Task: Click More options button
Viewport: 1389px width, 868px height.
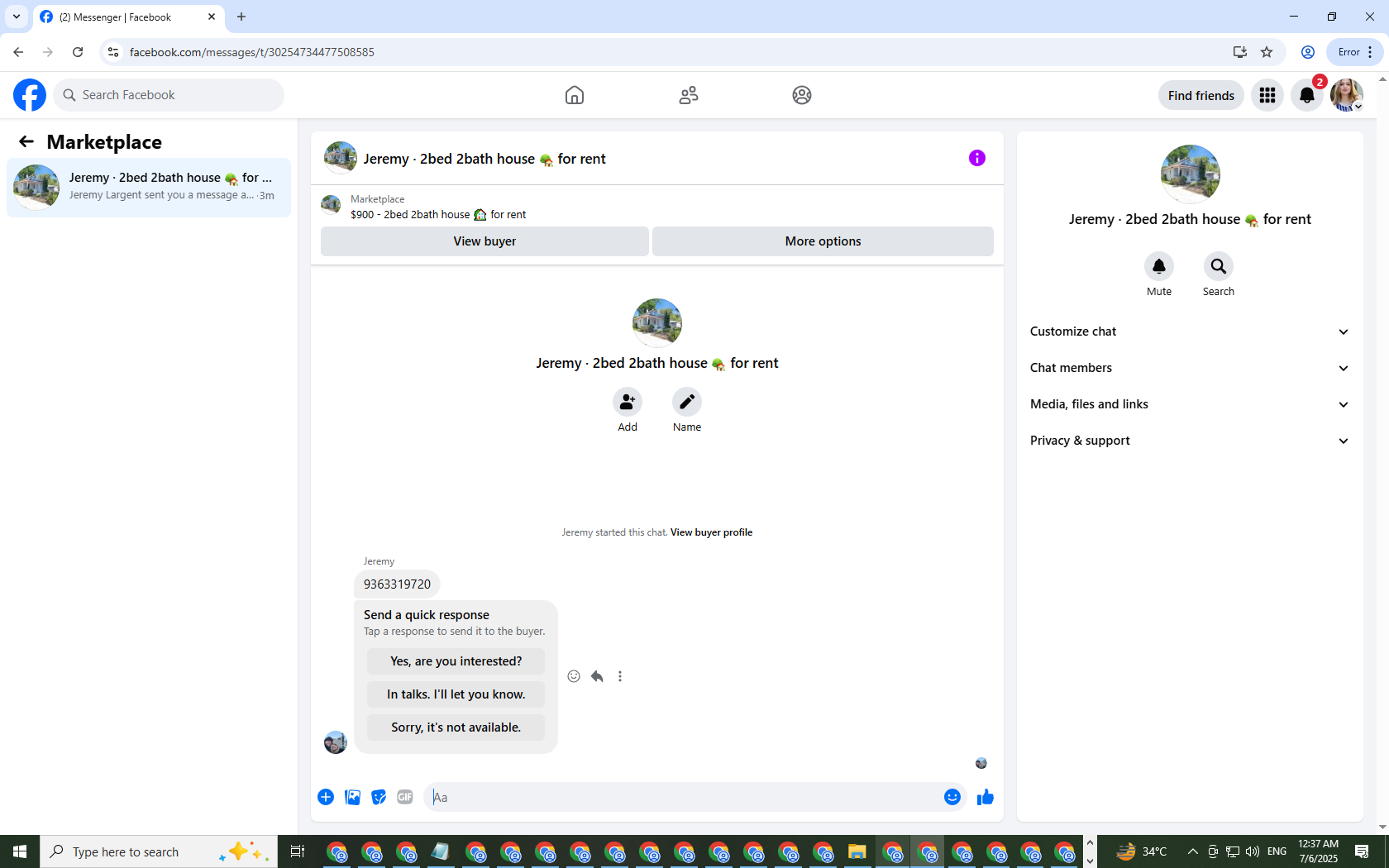Action: [x=823, y=241]
